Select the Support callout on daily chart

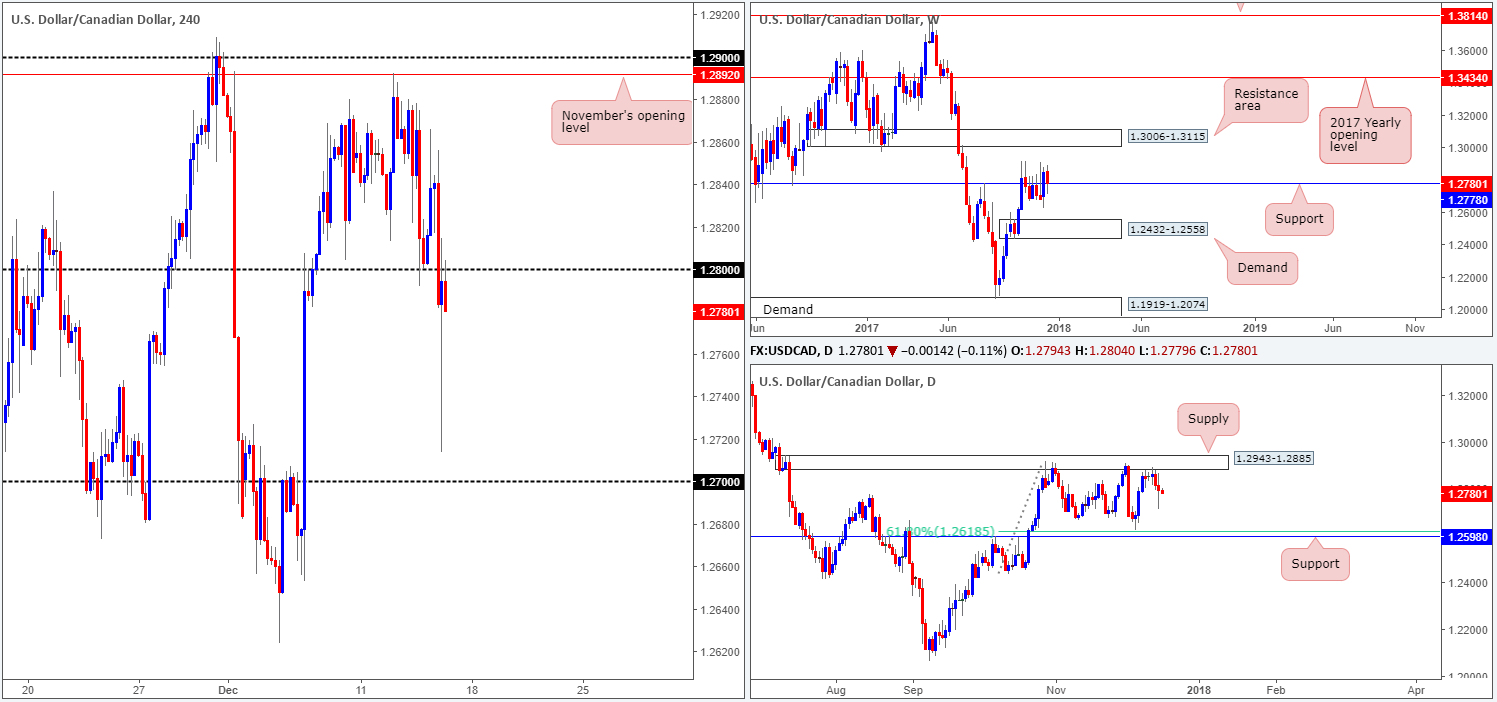click(1315, 564)
